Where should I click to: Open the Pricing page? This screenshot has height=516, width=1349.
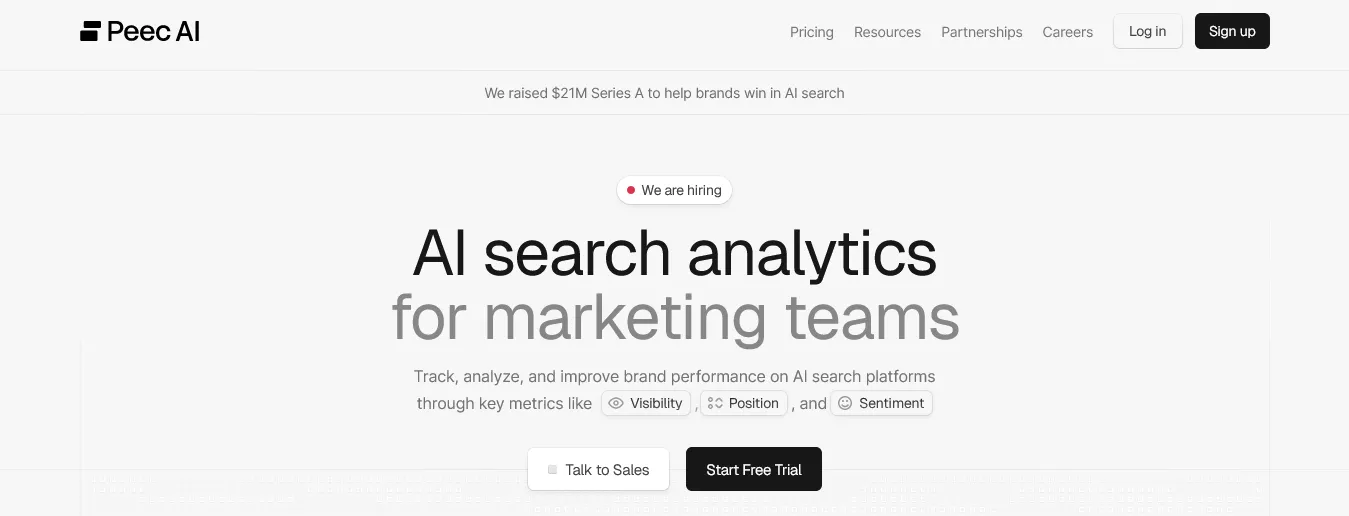tap(811, 32)
